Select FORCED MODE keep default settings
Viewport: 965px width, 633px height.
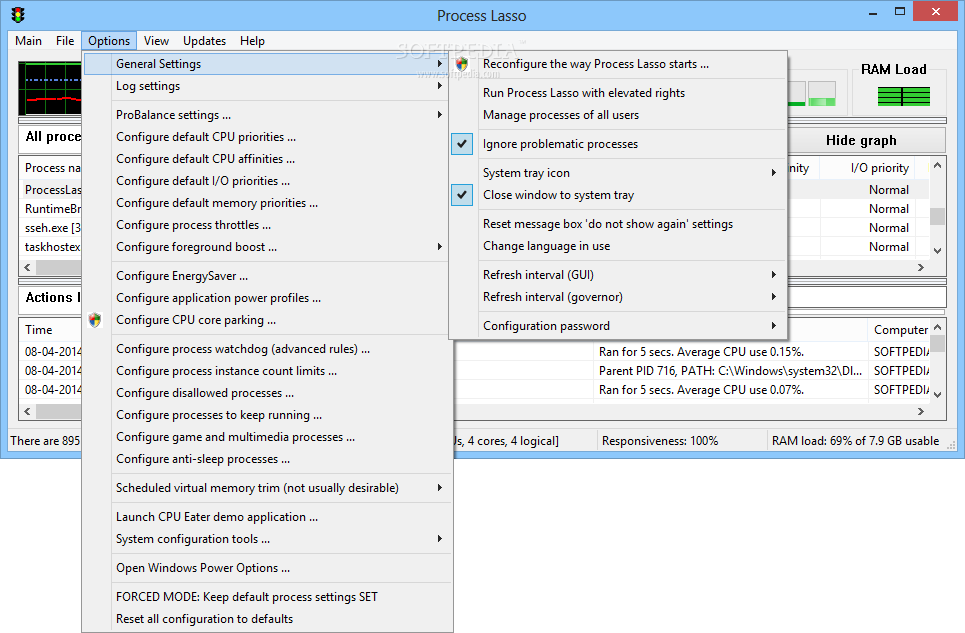pos(267,597)
